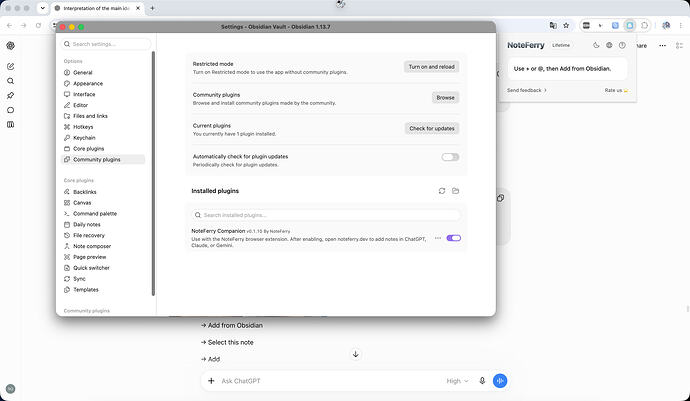Click plus attach button in ChatGPT composer
This screenshot has height=401, width=690.
pos(211,381)
